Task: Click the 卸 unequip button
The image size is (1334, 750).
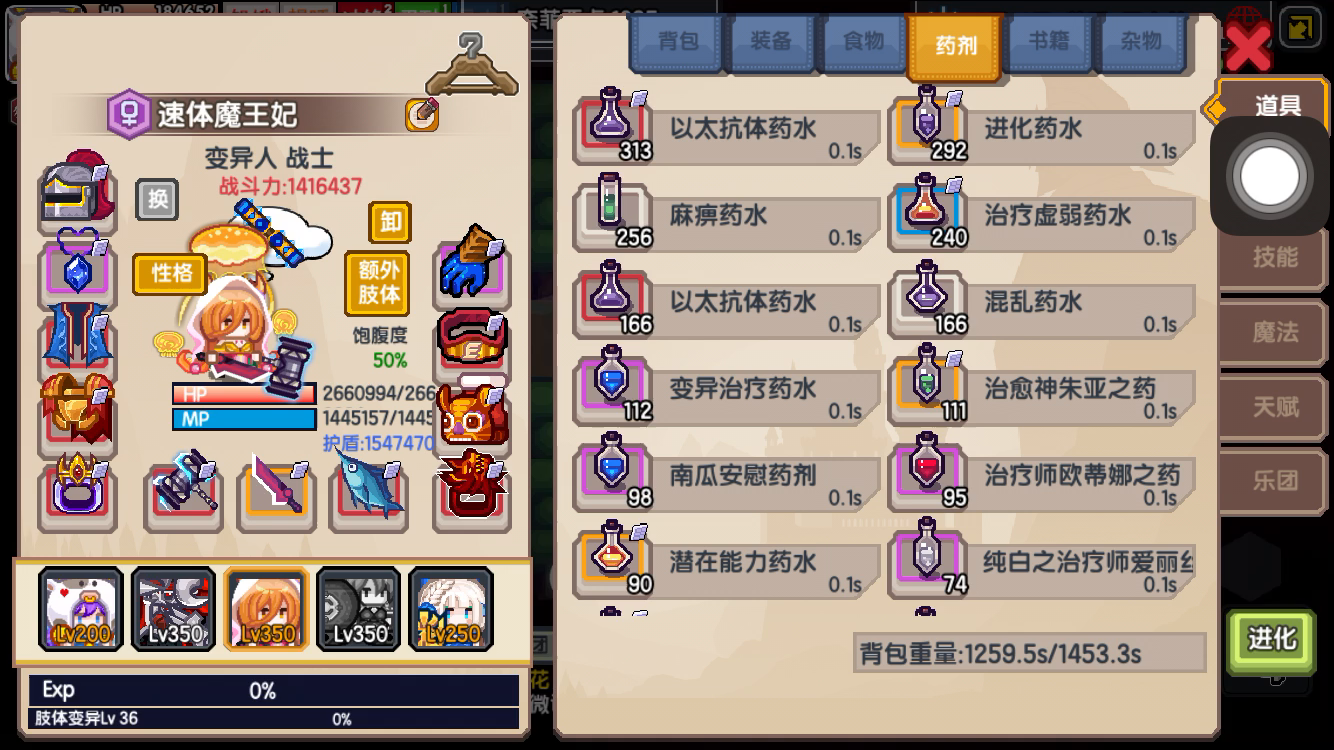Action: [390, 222]
